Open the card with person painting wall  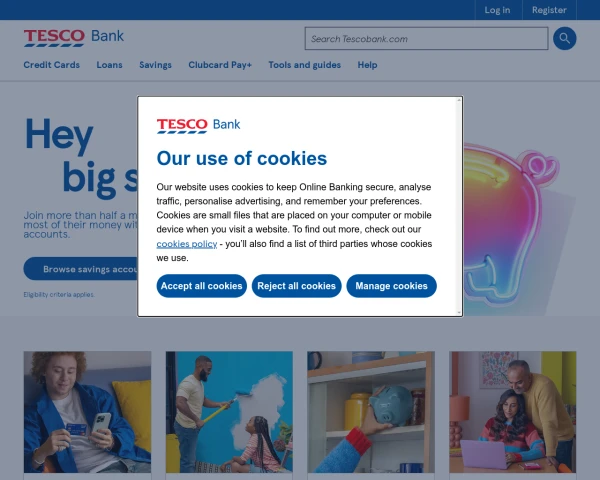click(229, 412)
